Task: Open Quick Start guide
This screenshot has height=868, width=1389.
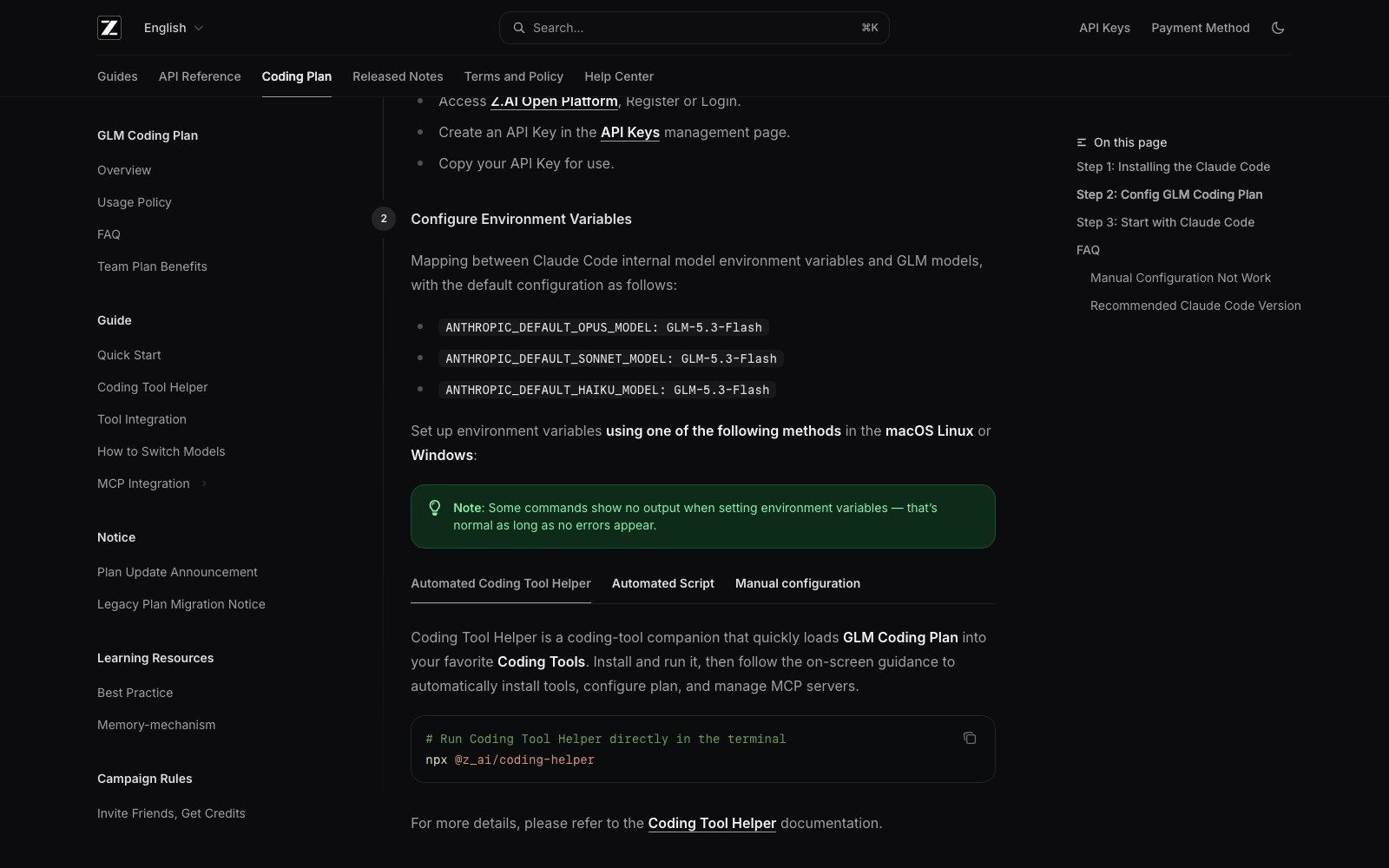Action: pyautogui.click(x=129, y=355)
